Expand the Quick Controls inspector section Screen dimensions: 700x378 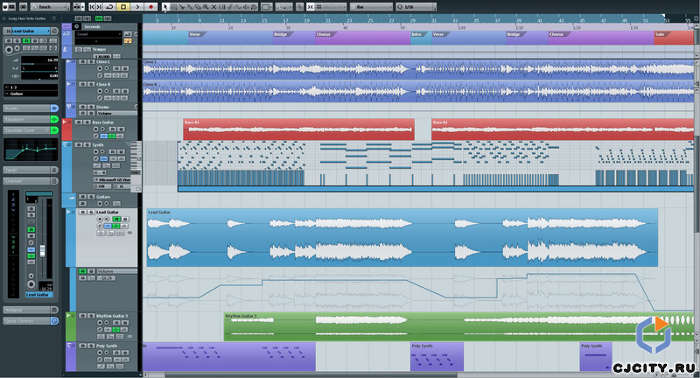tap(27, 321)
